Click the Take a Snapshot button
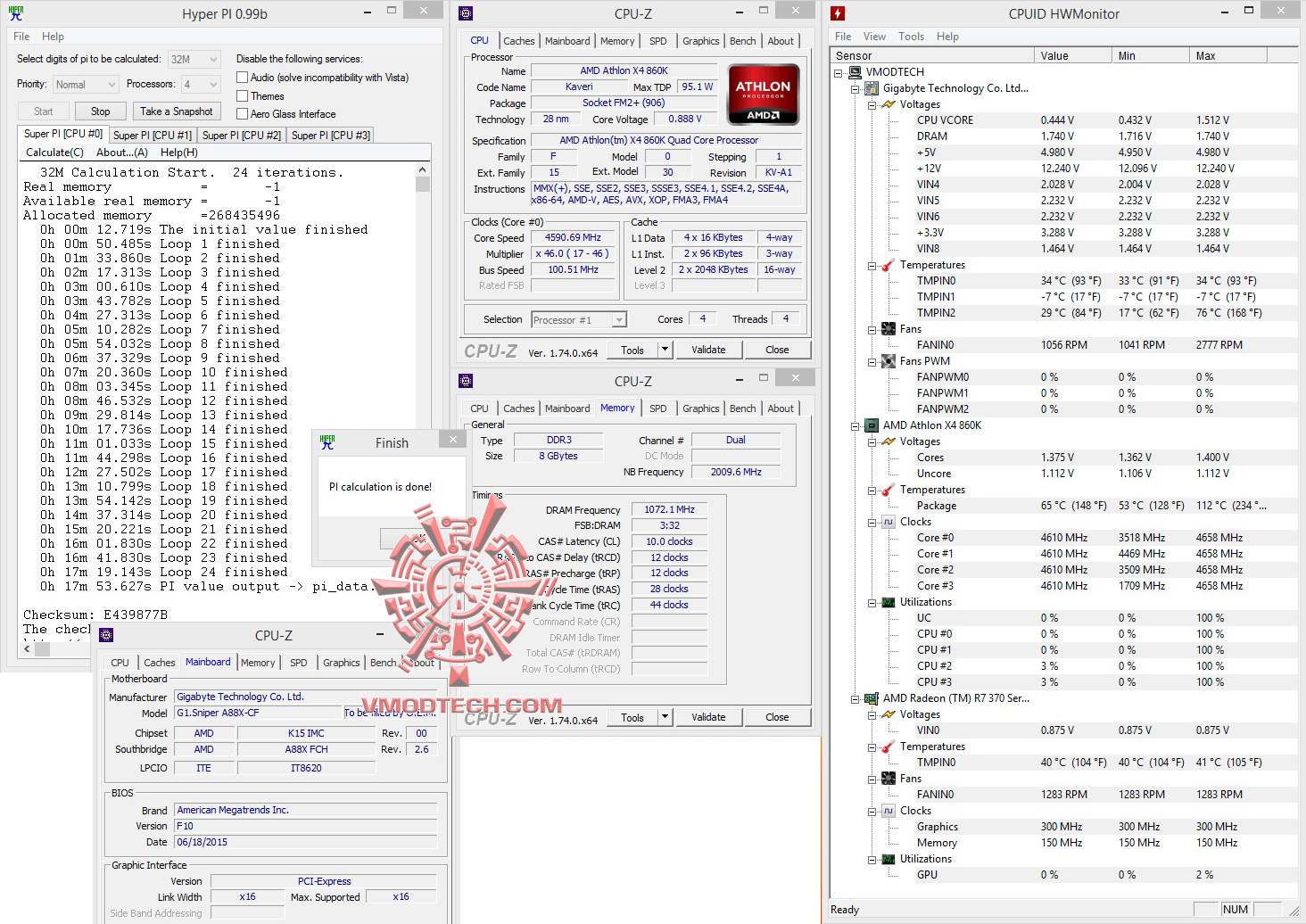Image resolution: width=1306 pixels, height=924 pixels. point(176,111)
